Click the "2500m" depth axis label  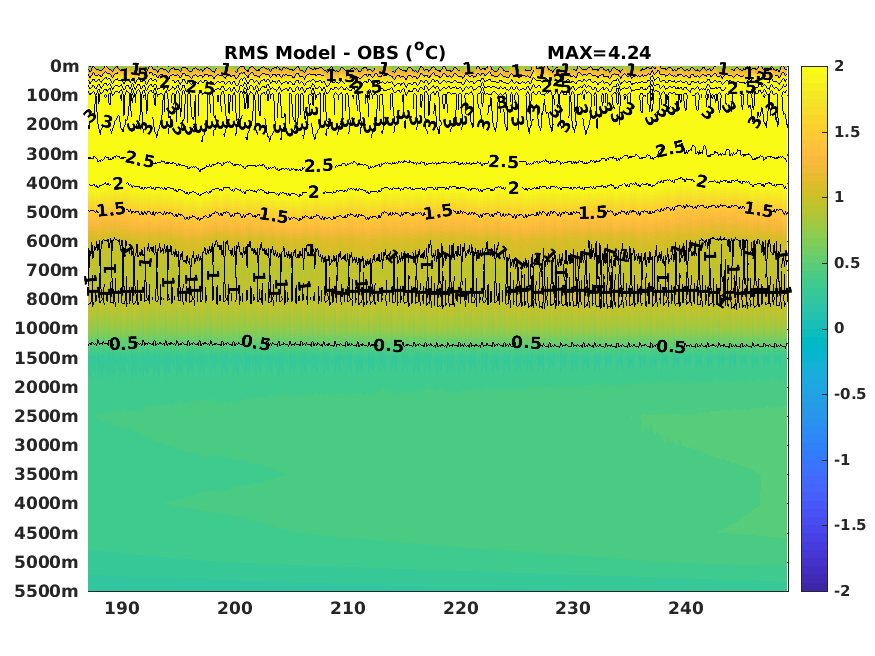coord(47,416)
